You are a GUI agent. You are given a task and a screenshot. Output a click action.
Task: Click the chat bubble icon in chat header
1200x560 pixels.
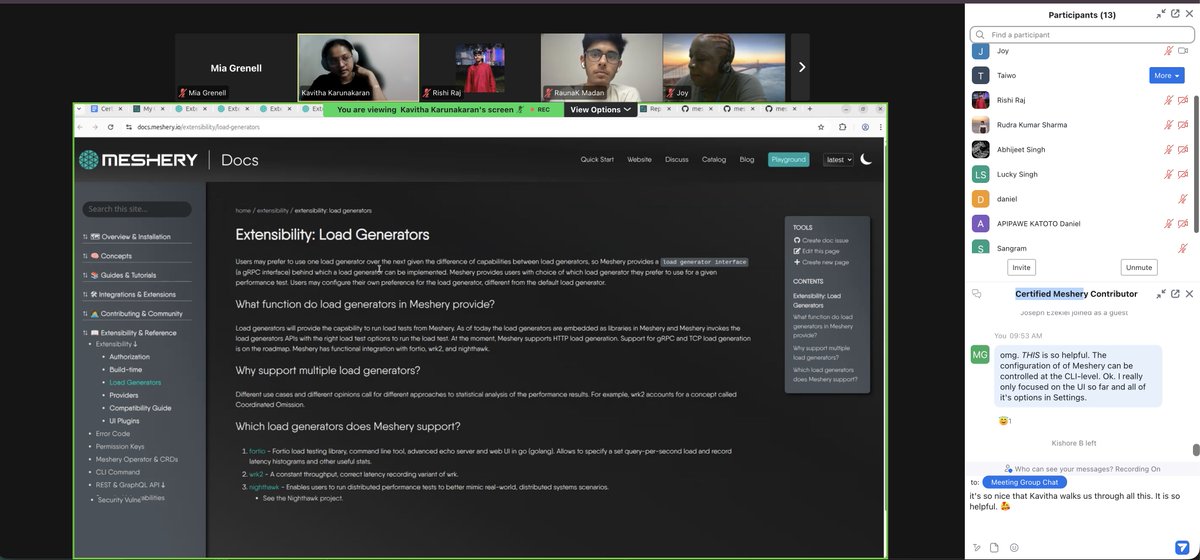[x=977, y=294]
